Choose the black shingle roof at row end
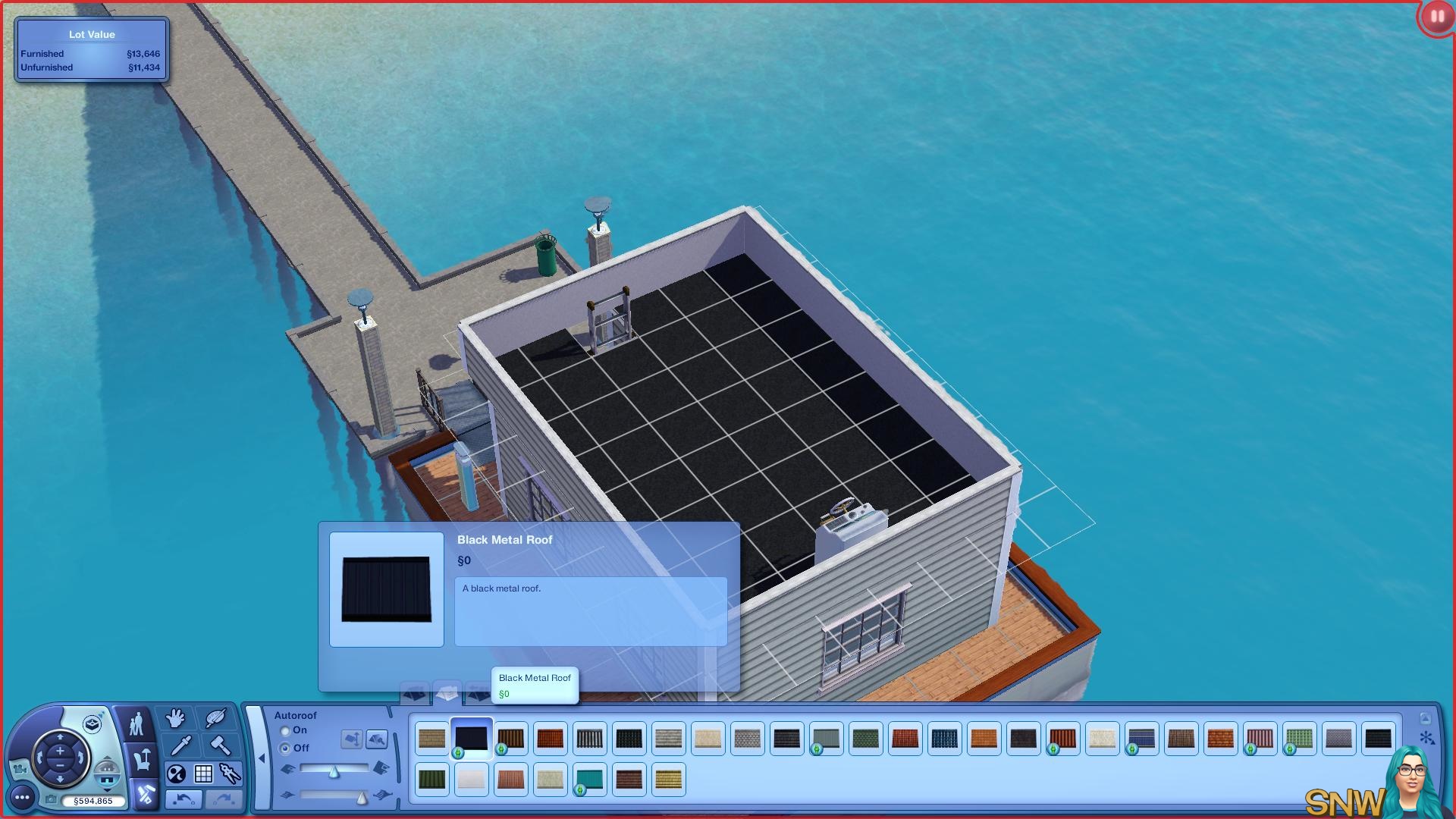Viewport: 1456px width, 819px height. click(1378, 739)
